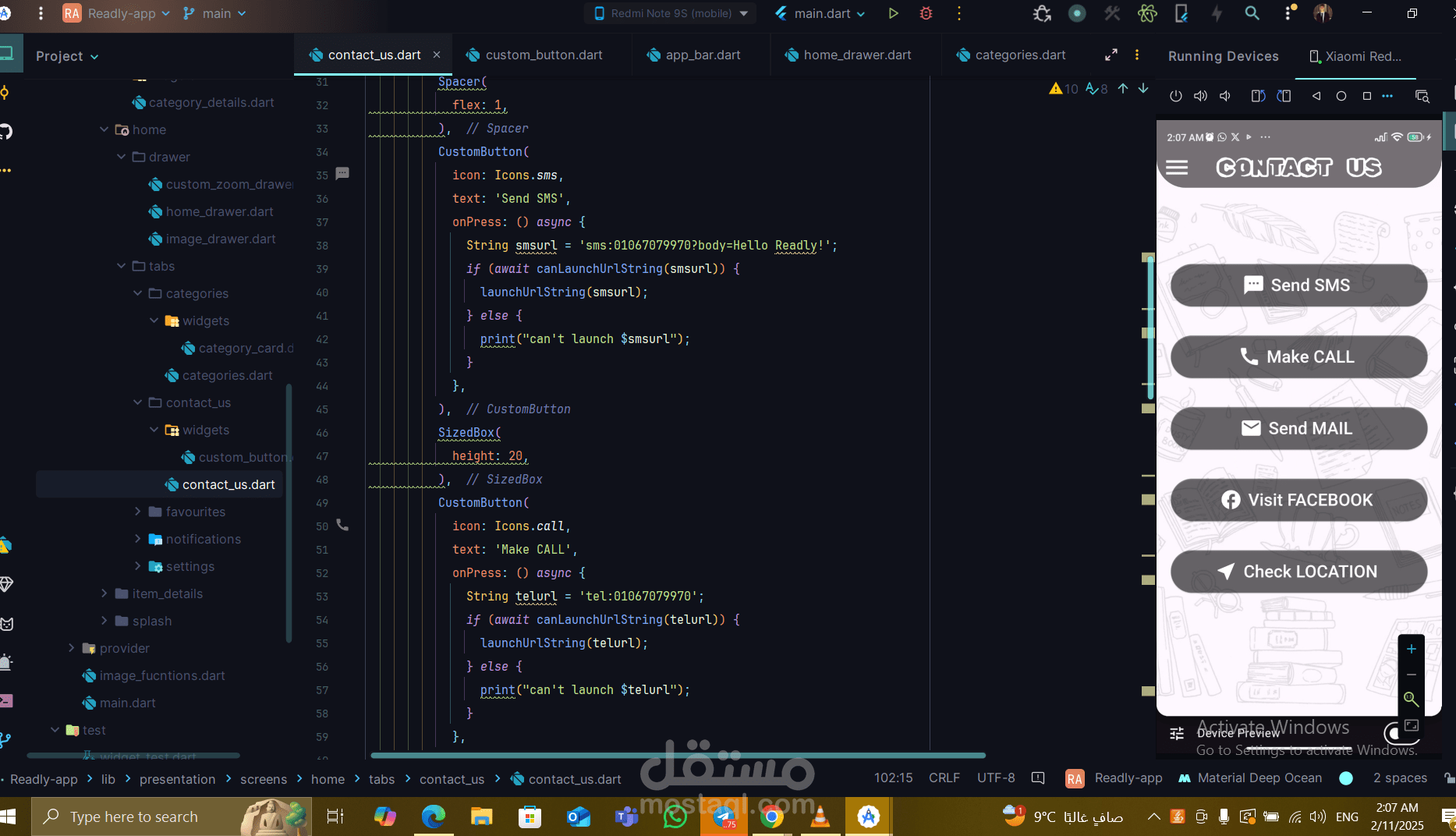
Task: Open the GitHub tool window in left sidebar
Action: tap(6, 131)
